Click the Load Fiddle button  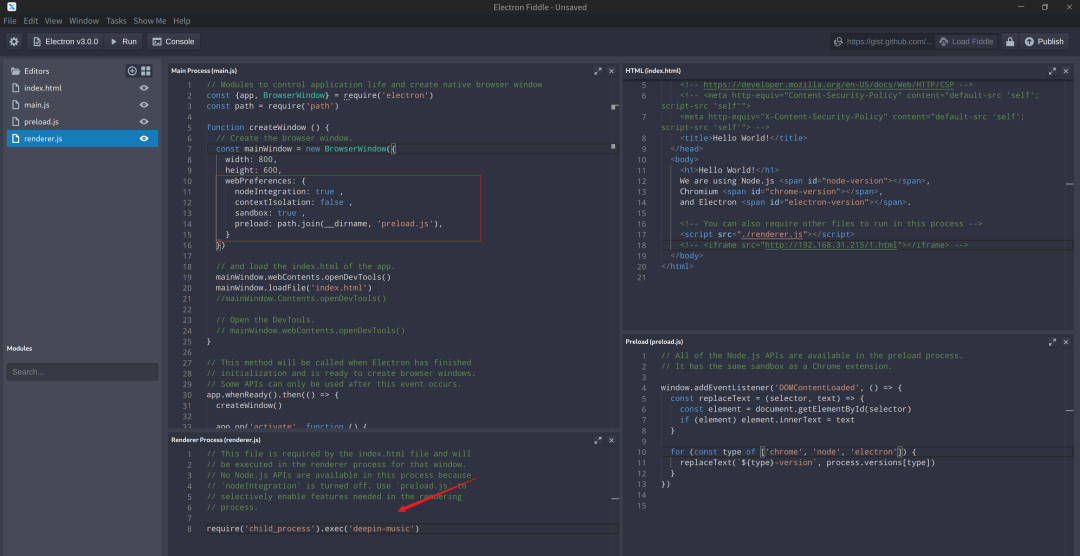tap(966, 41)
